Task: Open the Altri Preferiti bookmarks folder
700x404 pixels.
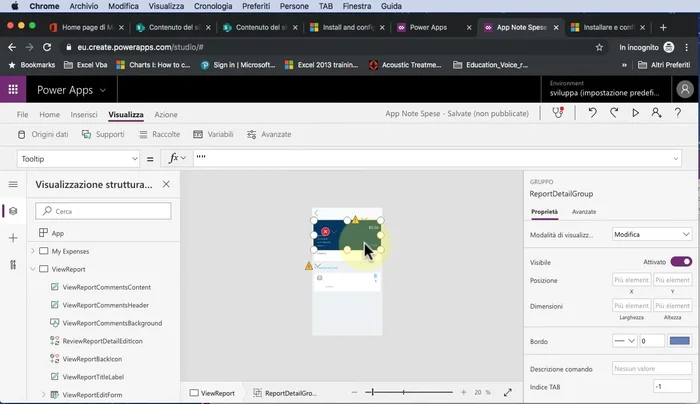Action: coord(664,65)
